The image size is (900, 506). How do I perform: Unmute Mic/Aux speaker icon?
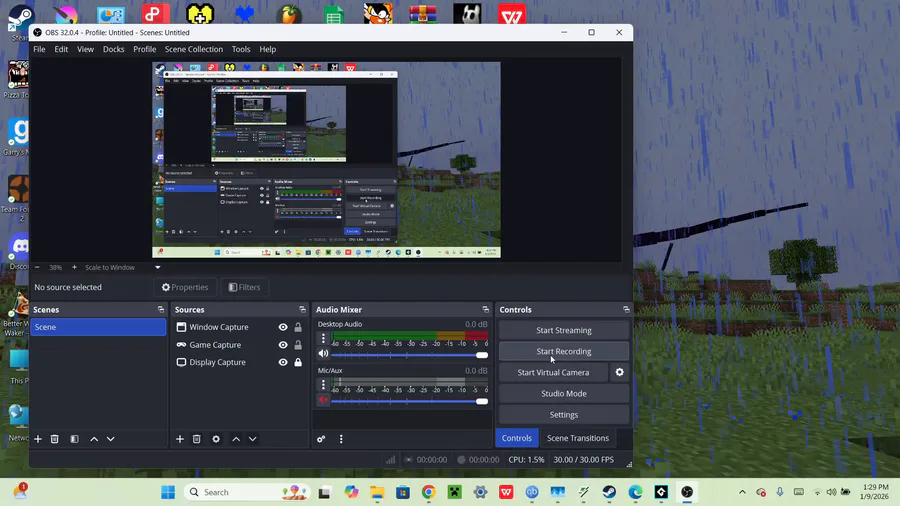pos(323,400)
